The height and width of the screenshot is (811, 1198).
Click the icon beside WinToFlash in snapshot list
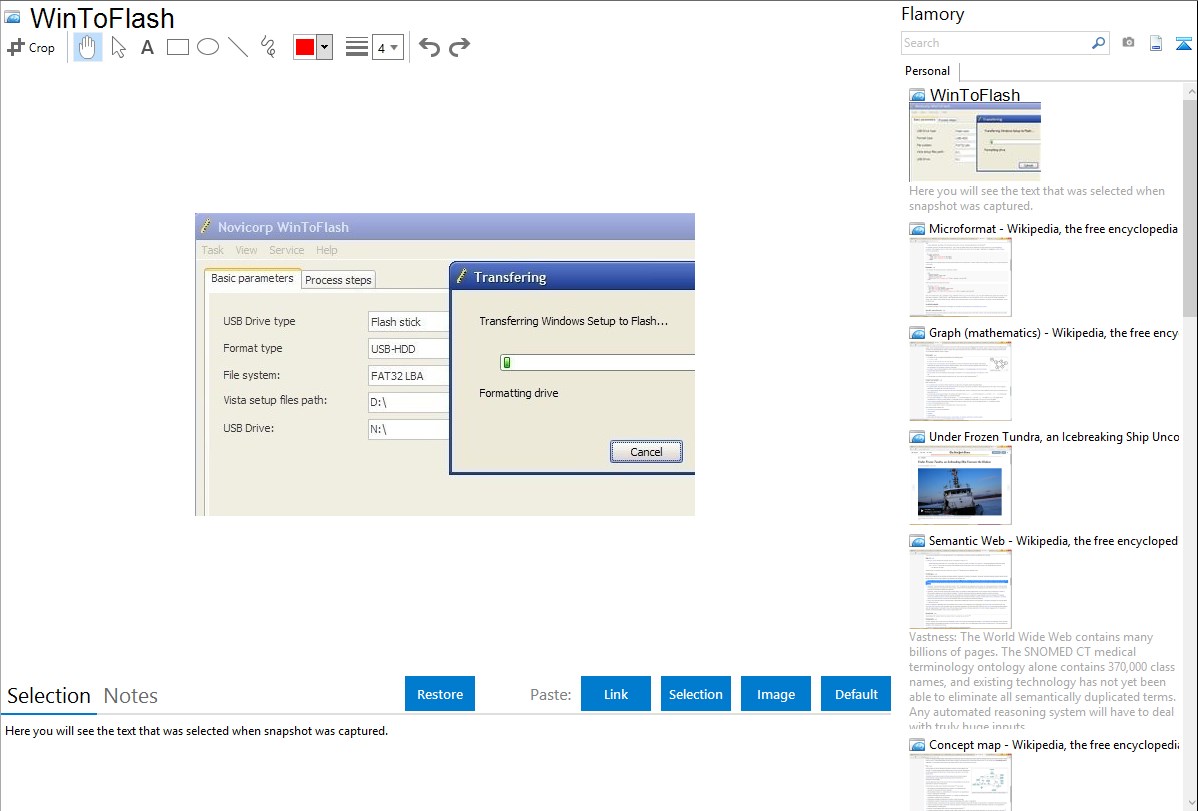[x=918, y=96]
